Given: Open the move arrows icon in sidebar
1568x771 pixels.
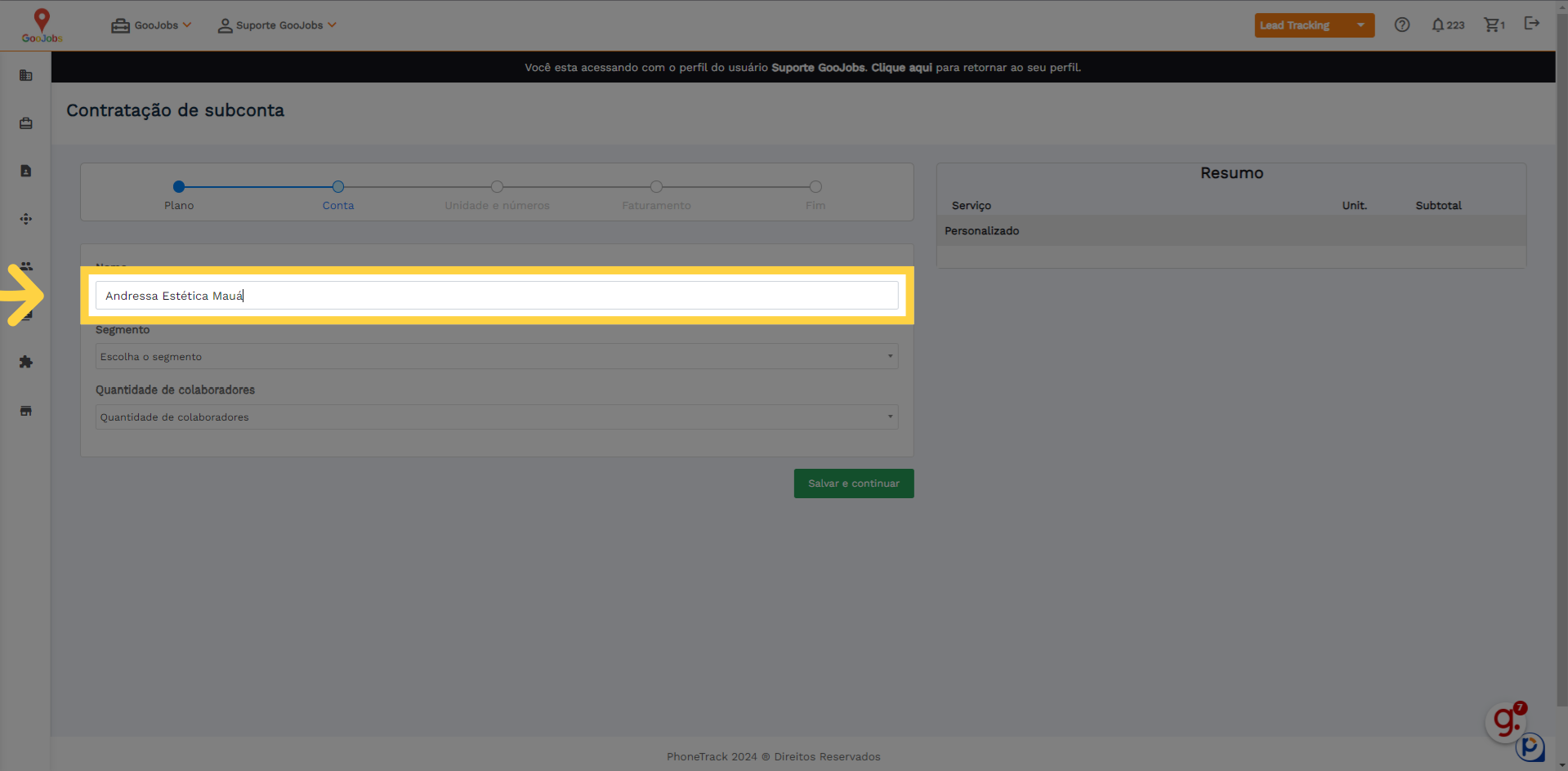Looking at the screenshot, I should click(26, 219).
